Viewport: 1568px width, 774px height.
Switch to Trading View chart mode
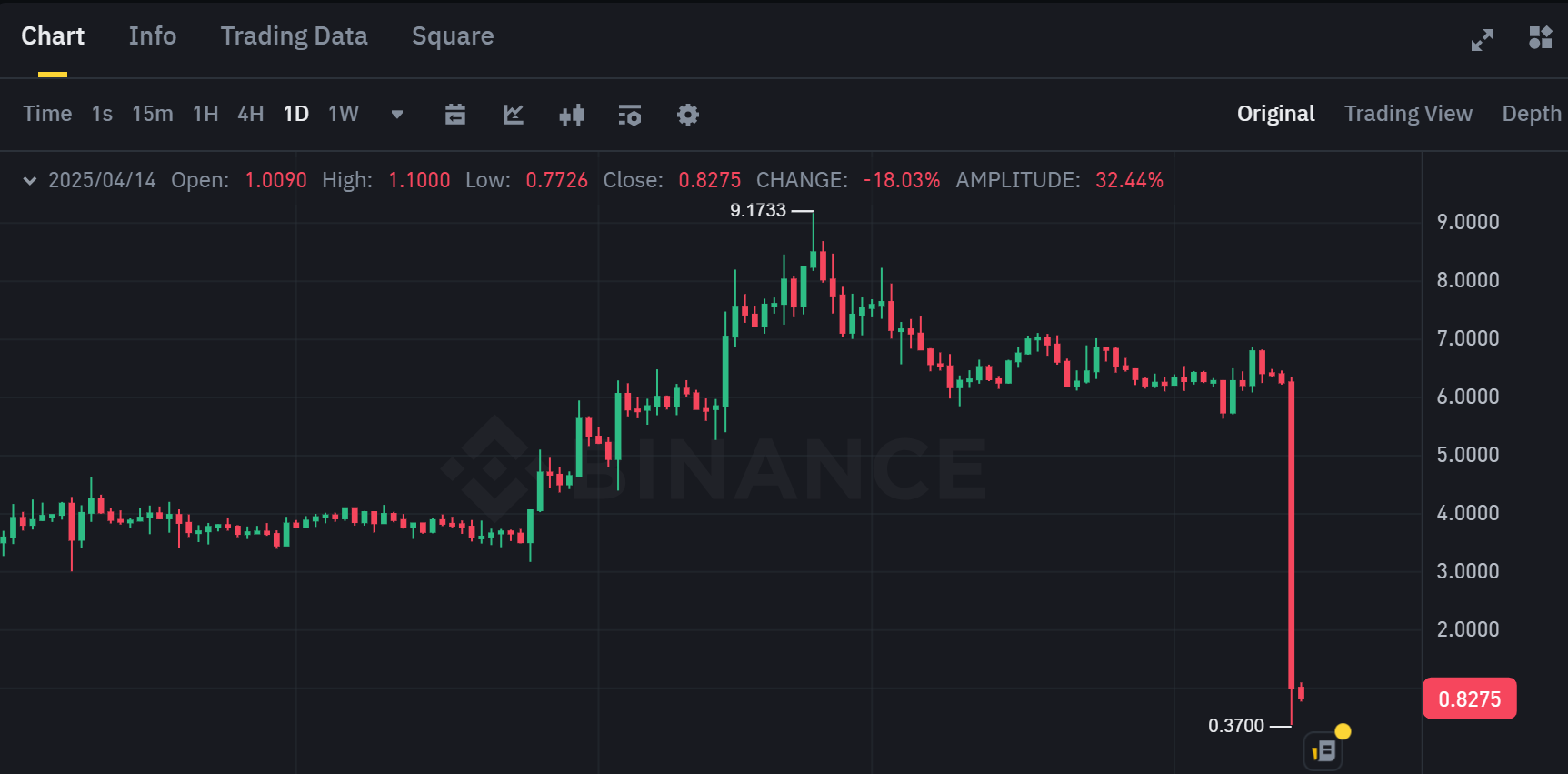[1408, 114]
